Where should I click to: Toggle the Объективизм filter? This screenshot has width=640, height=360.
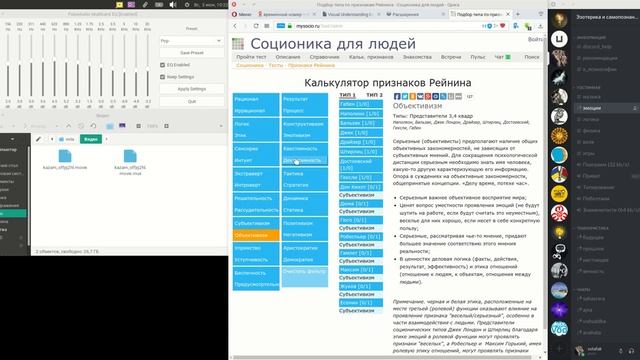point(256,235)
